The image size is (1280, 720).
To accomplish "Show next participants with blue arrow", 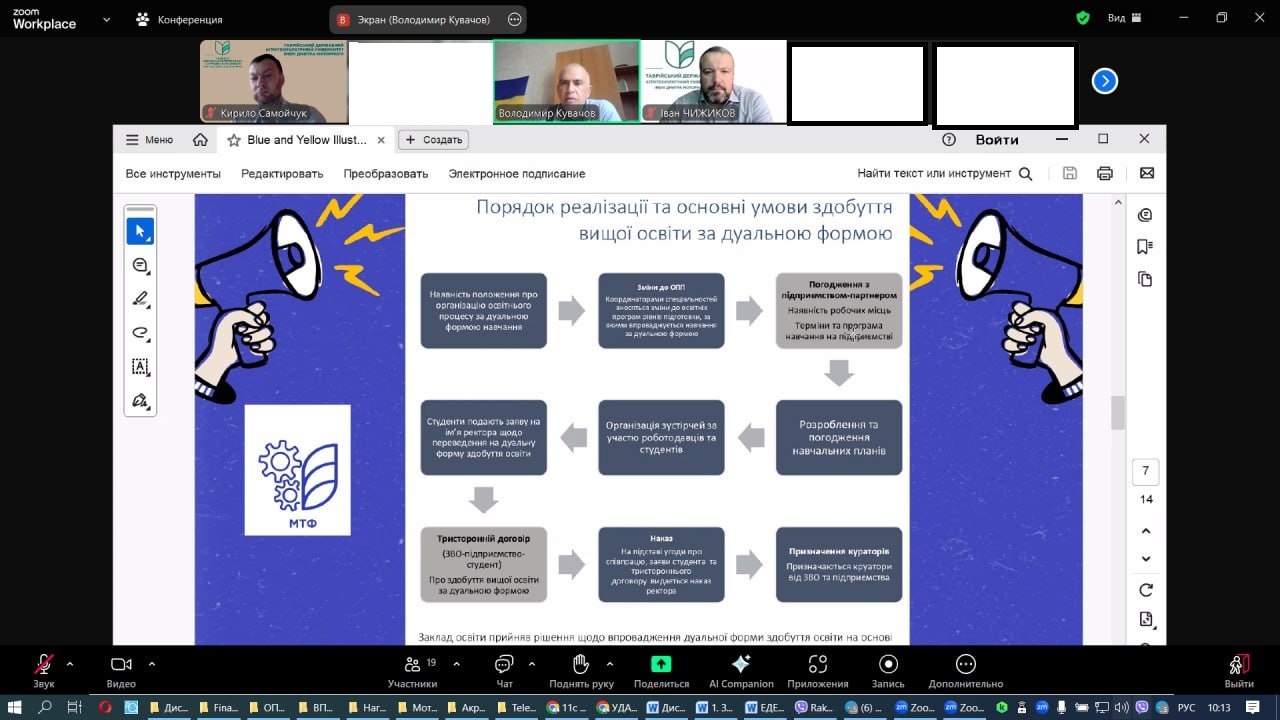I will pyautogui.click(x=1104, y=81).
